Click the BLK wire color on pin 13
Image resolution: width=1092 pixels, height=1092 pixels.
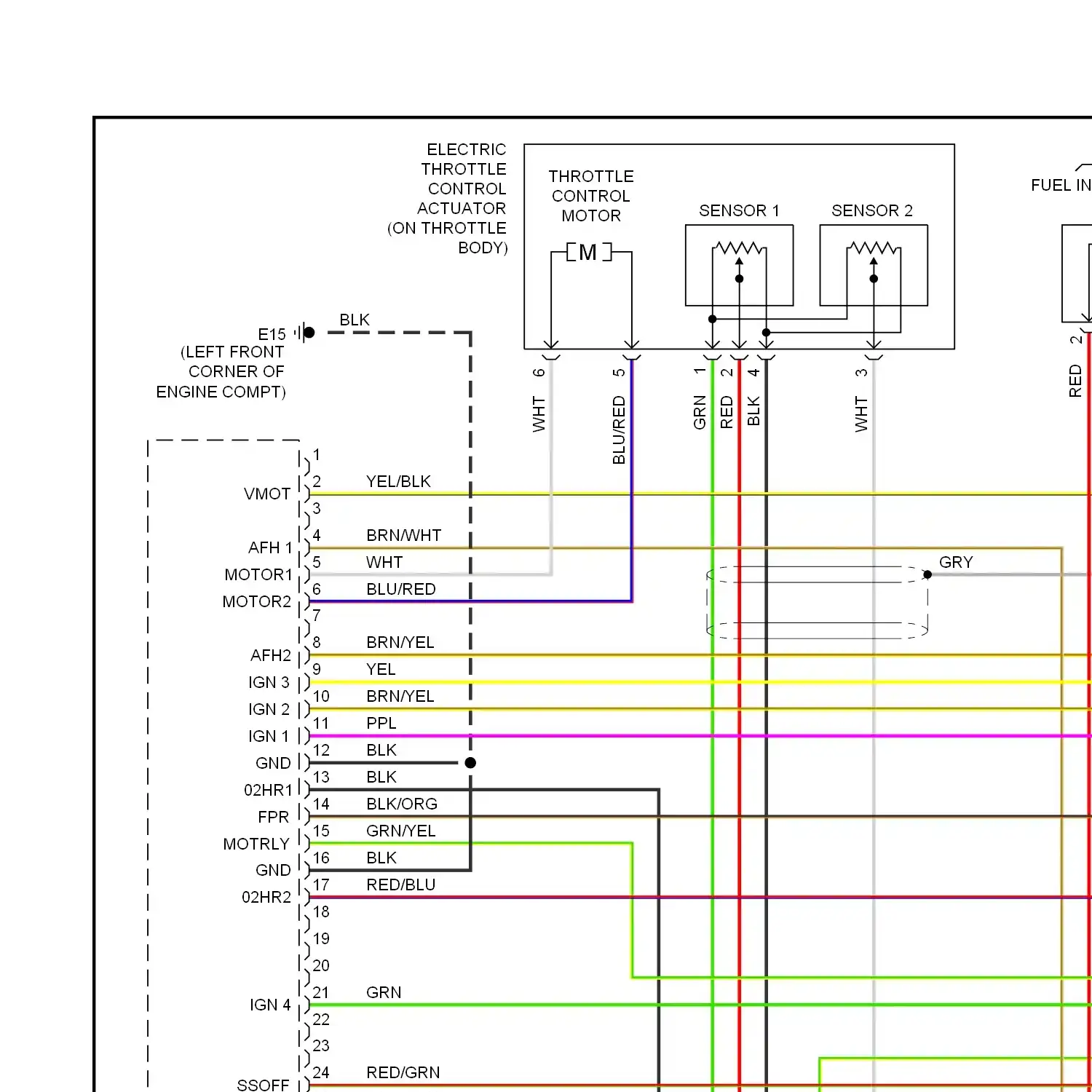(x=381, y=777)
